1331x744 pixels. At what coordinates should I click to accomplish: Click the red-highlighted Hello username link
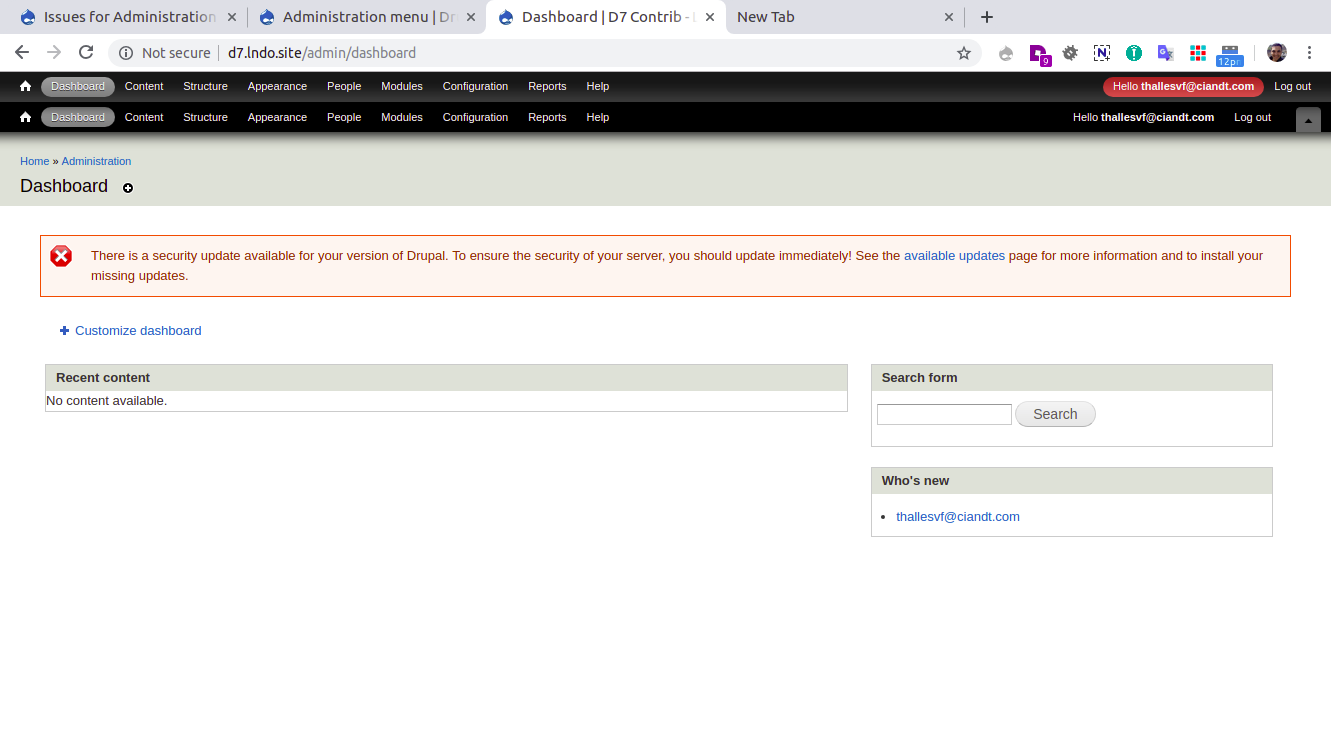(x=1183, y=87)
